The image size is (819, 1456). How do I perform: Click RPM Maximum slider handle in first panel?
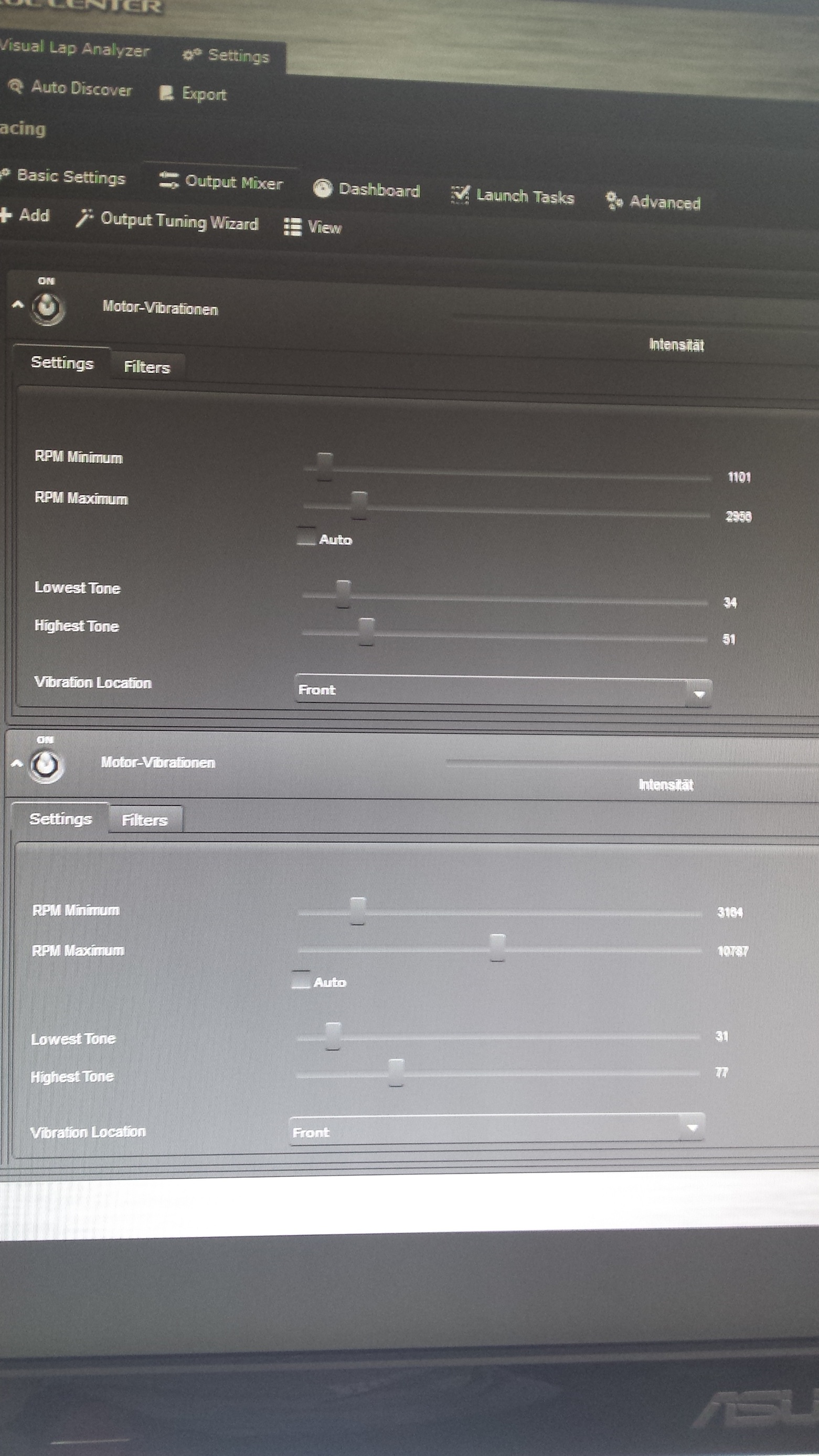pos(359,505)
